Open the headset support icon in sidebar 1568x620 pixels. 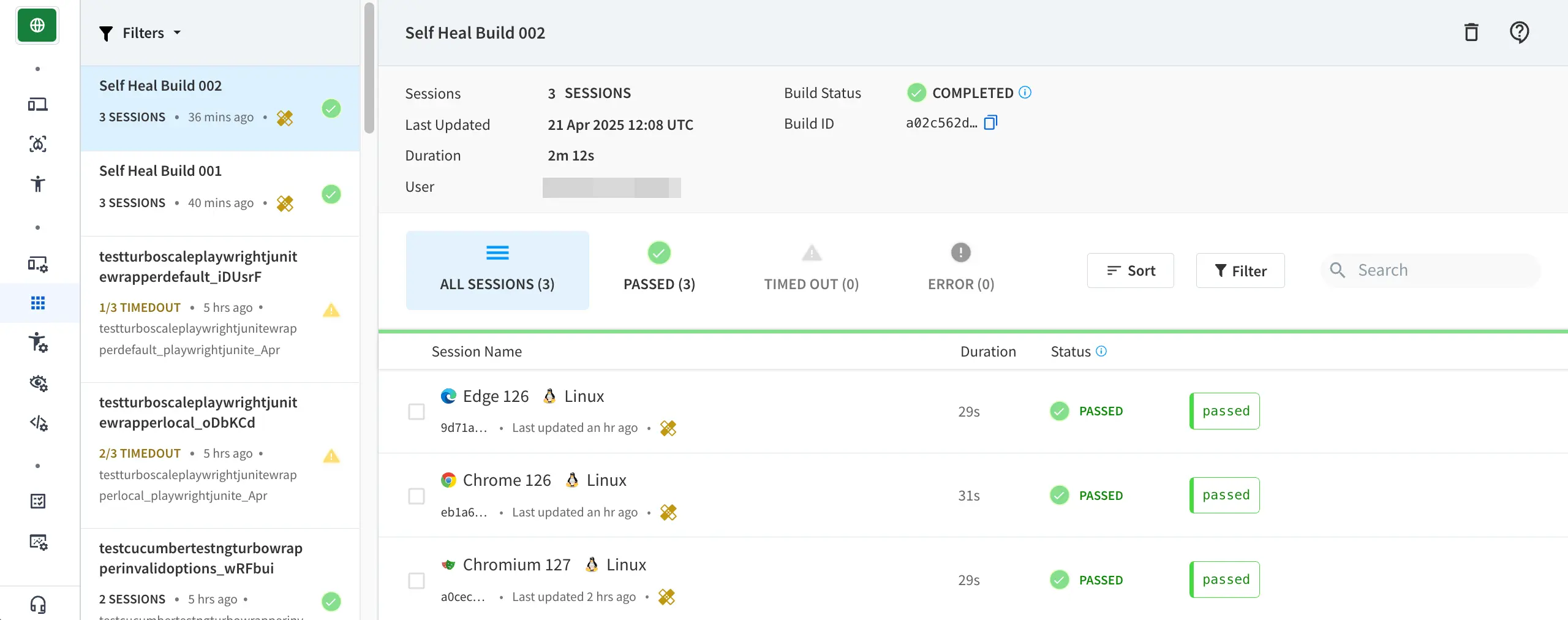[38, 605]
